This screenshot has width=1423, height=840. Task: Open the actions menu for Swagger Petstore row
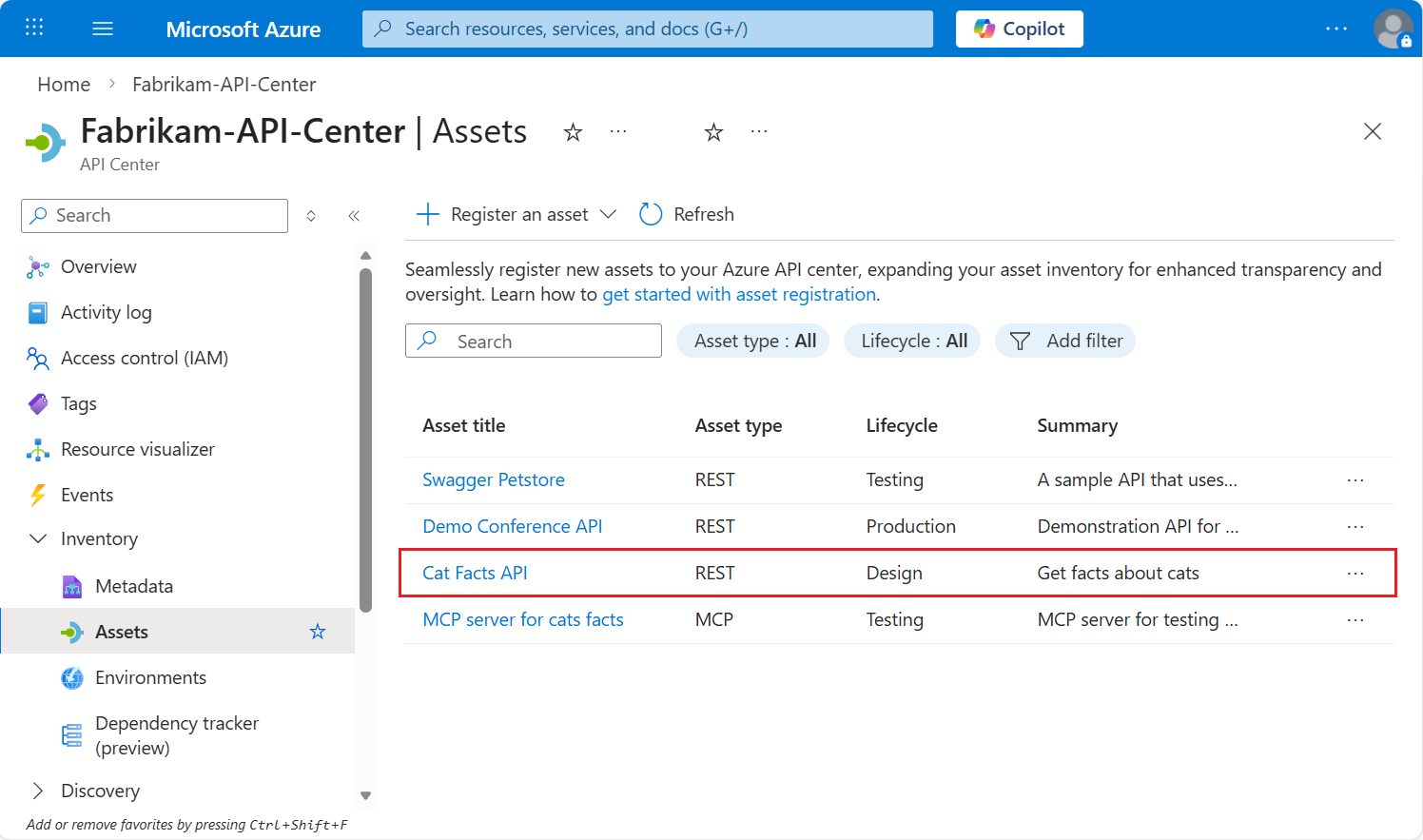(x=1355, y=479)
